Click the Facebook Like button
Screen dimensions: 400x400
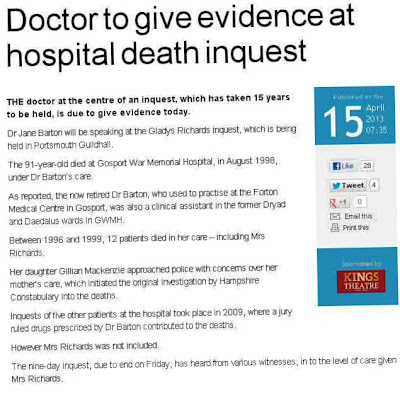pyautogui.click(x=343, y=166)
